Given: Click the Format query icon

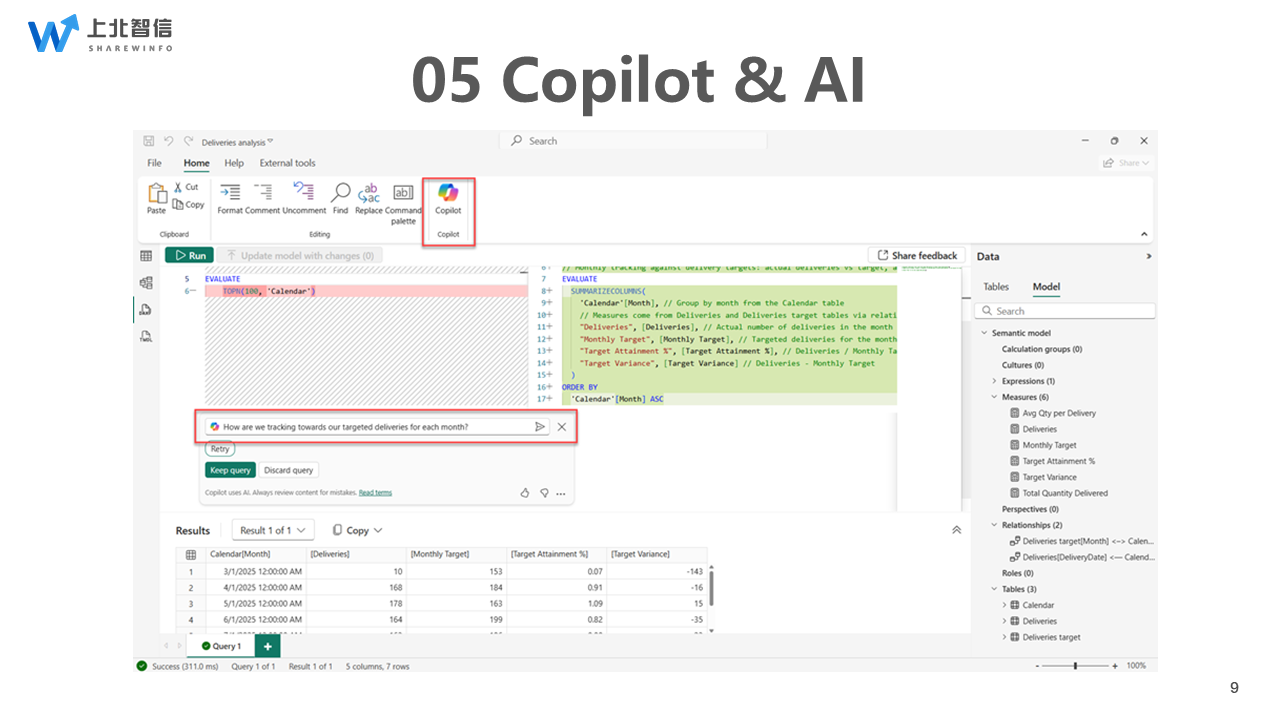Looking at the screenshot, I should [230, 192].
